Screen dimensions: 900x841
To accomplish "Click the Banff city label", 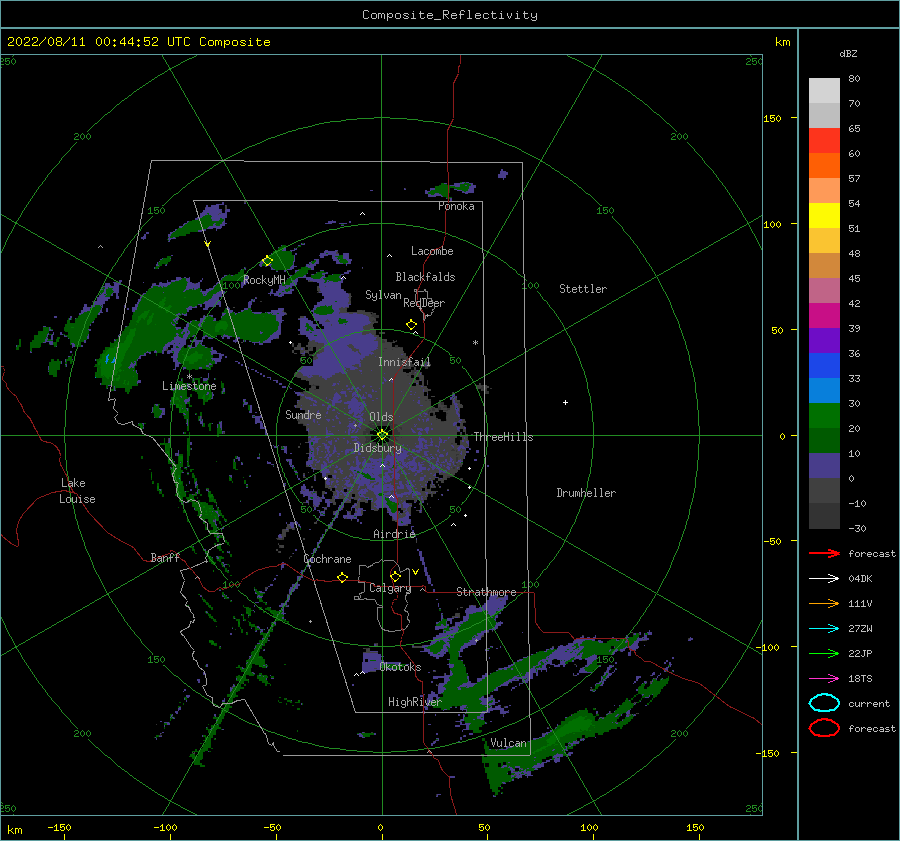I will click(x=165, y=557).
